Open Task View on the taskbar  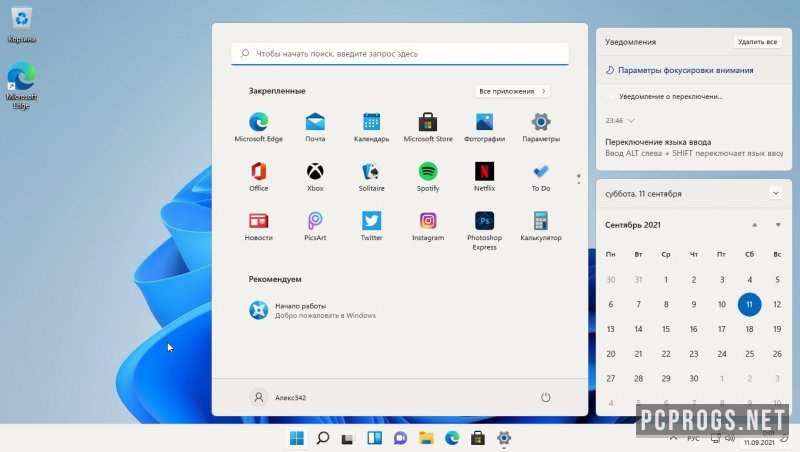348,438
